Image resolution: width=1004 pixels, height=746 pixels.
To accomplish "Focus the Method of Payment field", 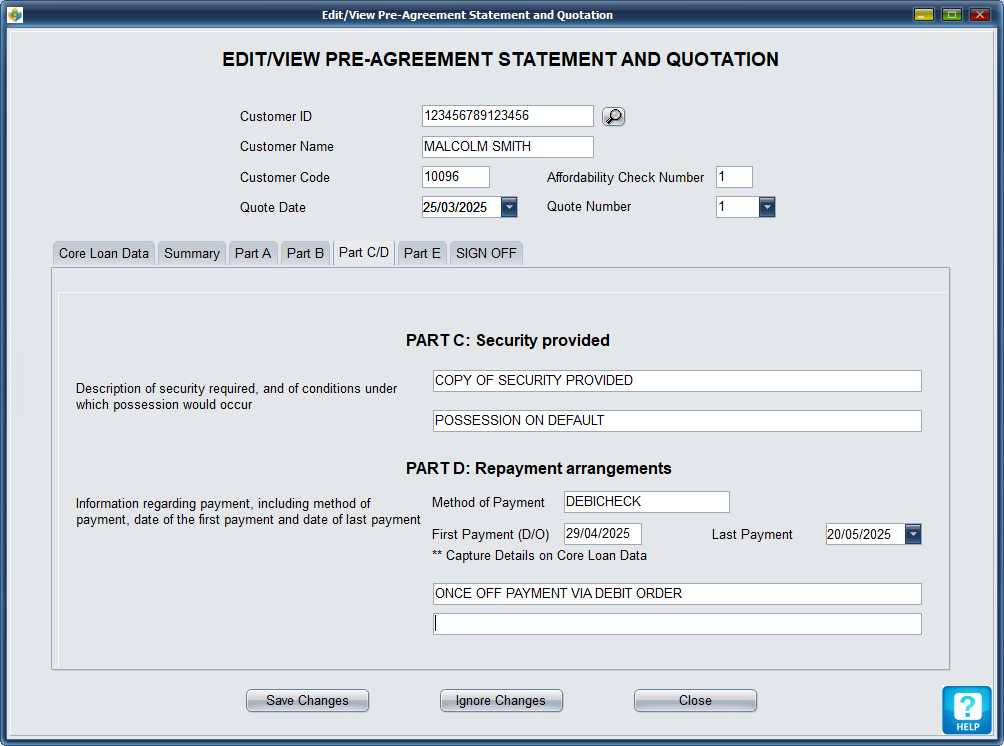I will pyautogui.click(x=646, y=502).
